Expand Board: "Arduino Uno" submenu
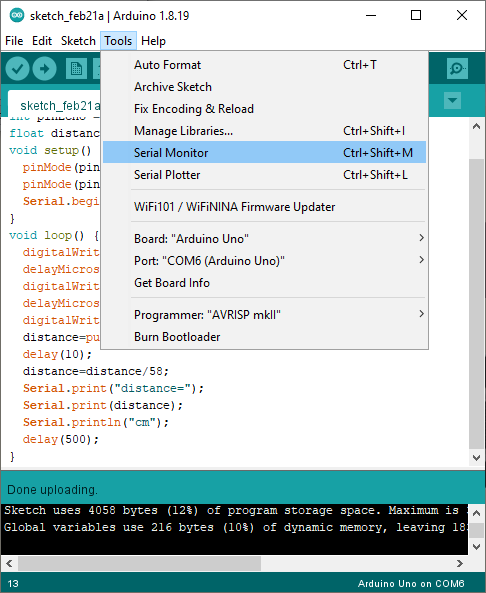 264,239
